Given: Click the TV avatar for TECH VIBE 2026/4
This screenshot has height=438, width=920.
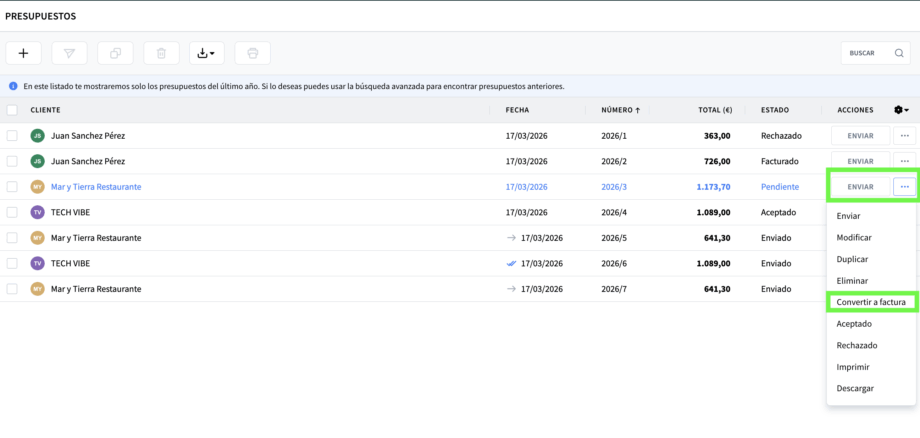Looking at the screenshot, I should tap(37, 212).
